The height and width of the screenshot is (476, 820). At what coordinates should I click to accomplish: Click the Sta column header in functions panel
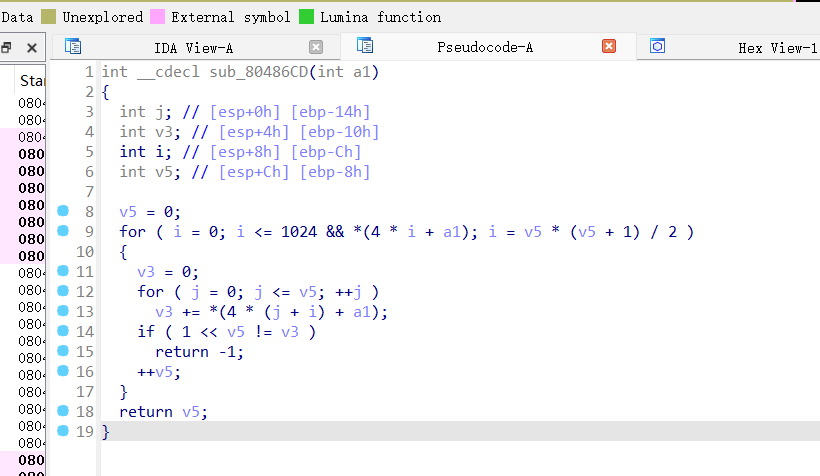[x=31, y=81]
